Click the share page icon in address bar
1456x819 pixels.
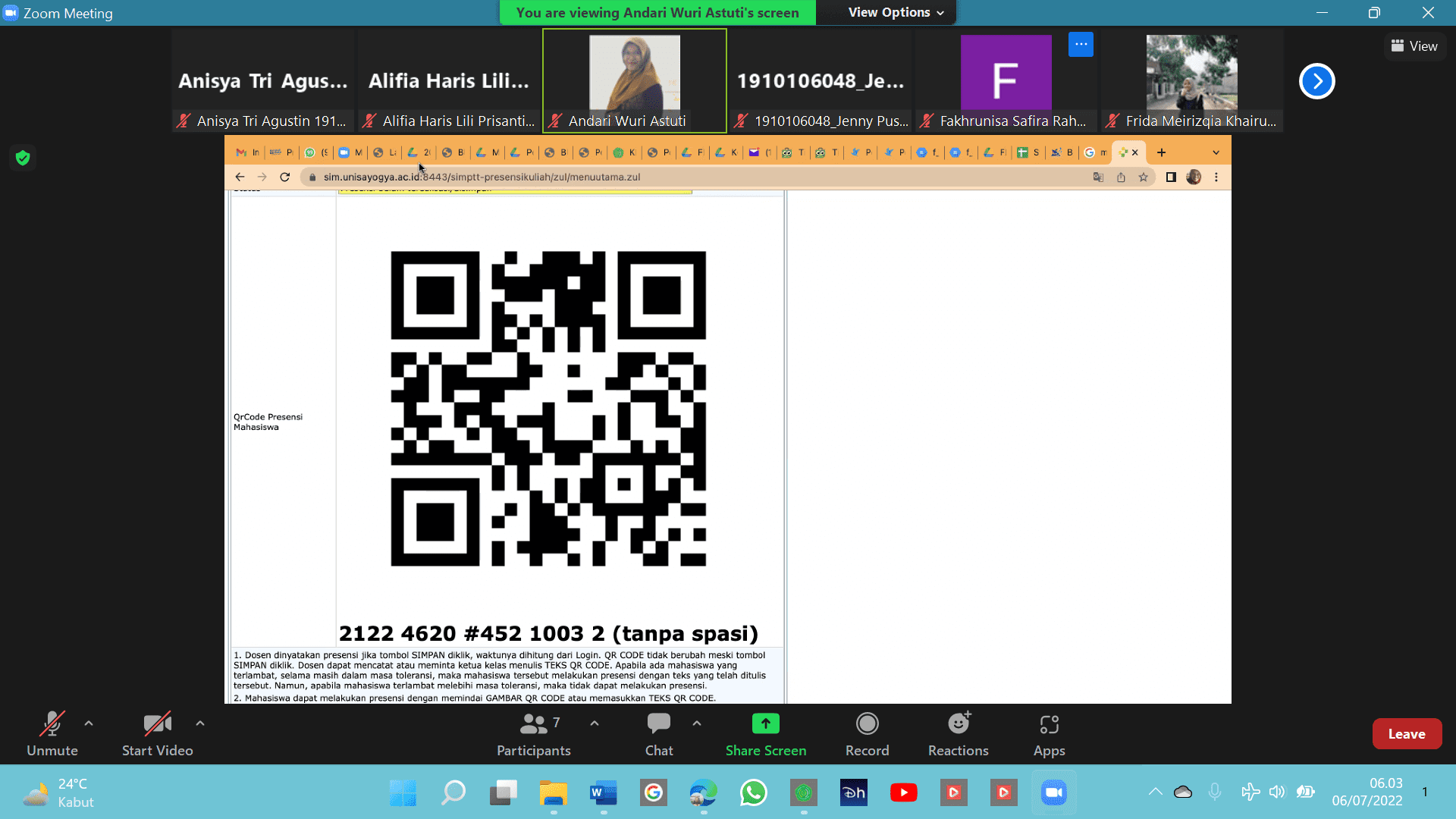pos(1121,177)
